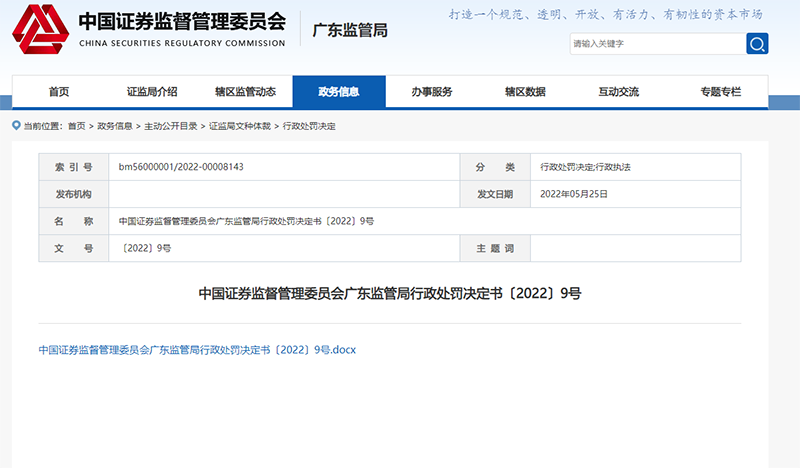Click the 索引号 label cell
800x468 pixels.
(73, 167)
